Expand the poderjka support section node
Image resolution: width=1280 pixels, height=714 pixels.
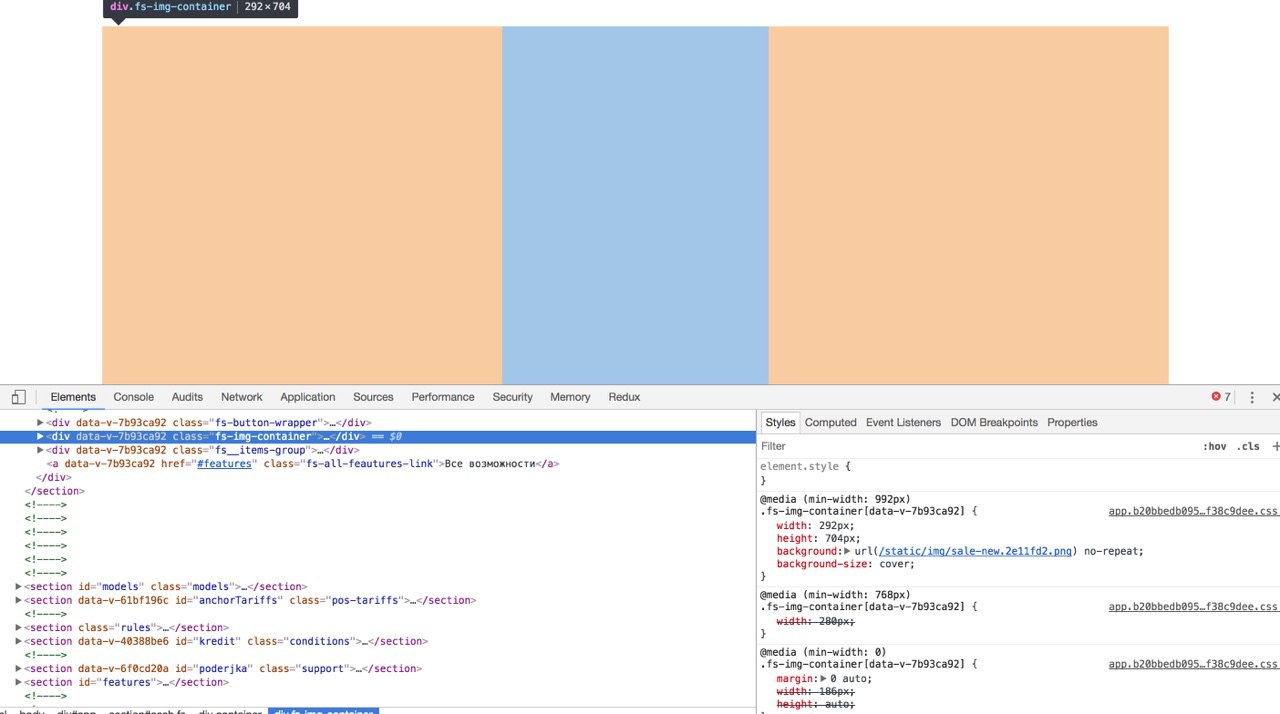point(19,669)
